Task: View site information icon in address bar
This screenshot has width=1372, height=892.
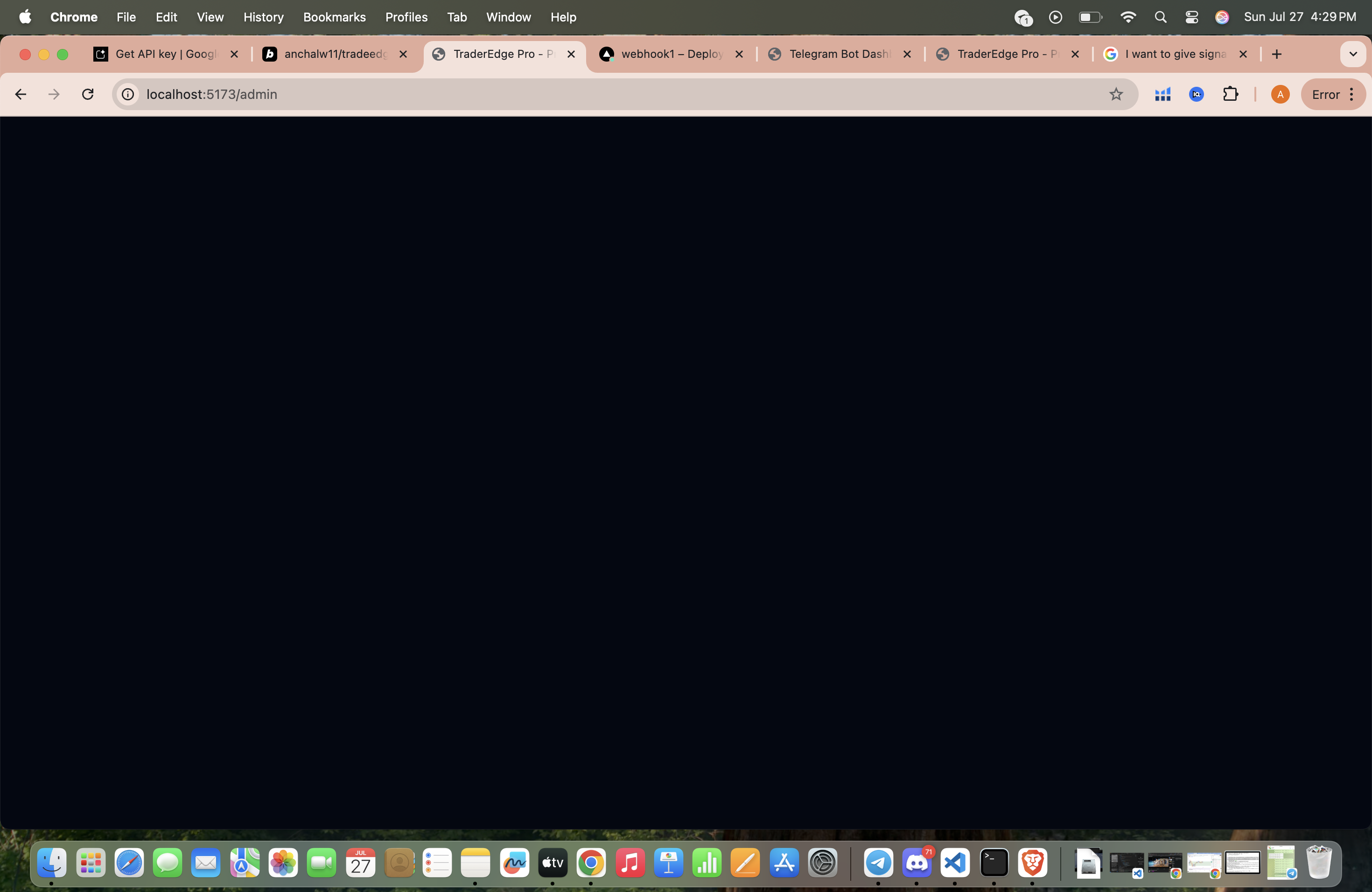Action: 128,94
